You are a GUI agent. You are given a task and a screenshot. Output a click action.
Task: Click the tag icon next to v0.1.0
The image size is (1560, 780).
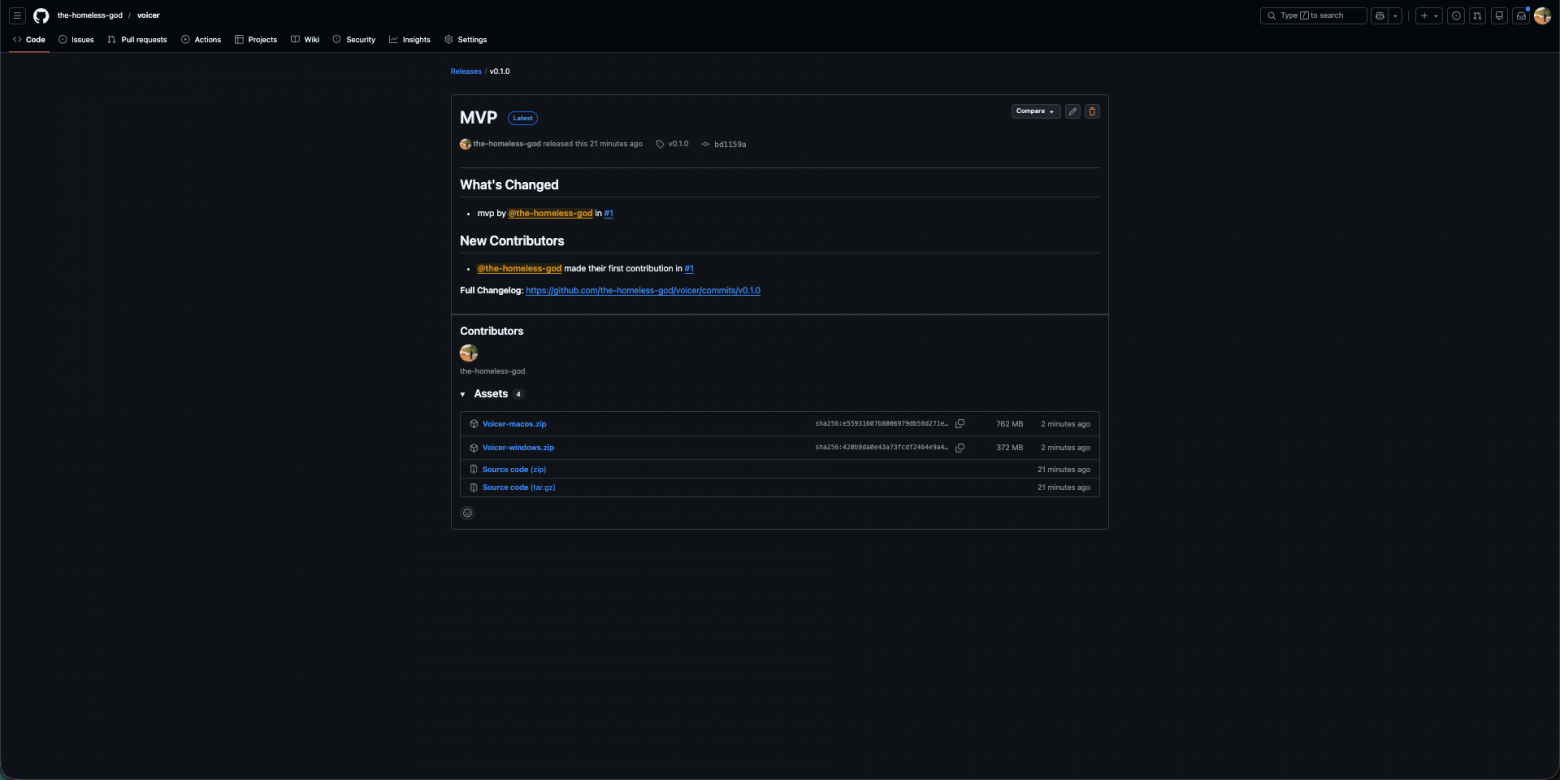(660, 144)
